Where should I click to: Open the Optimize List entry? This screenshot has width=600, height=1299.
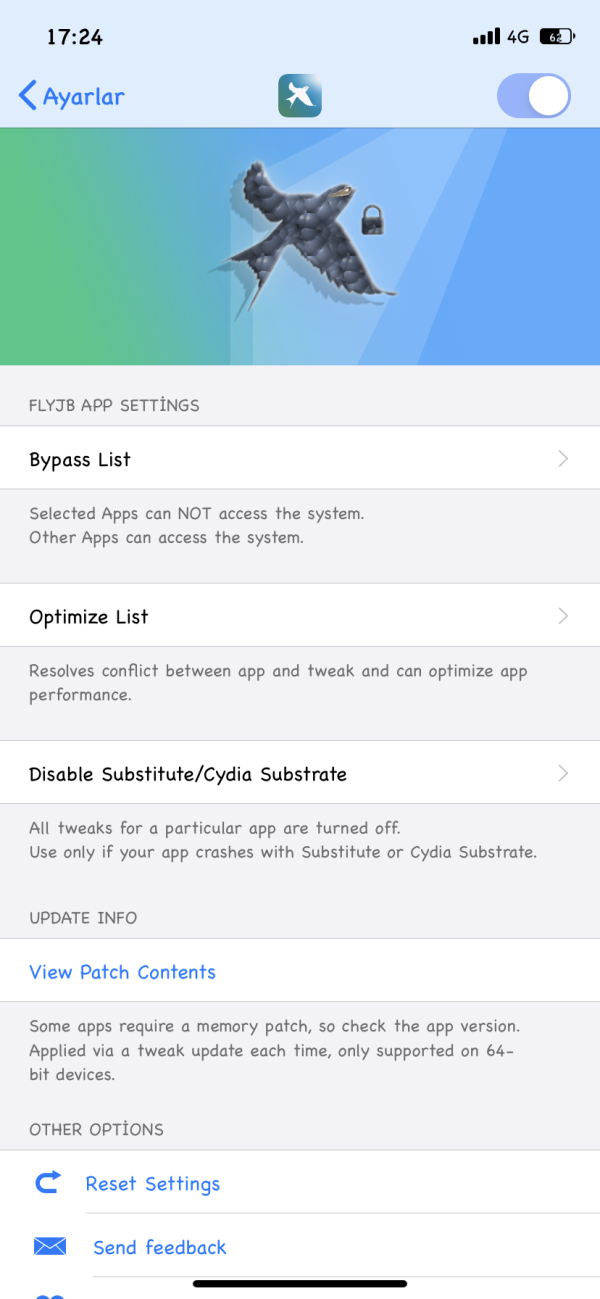89,617
